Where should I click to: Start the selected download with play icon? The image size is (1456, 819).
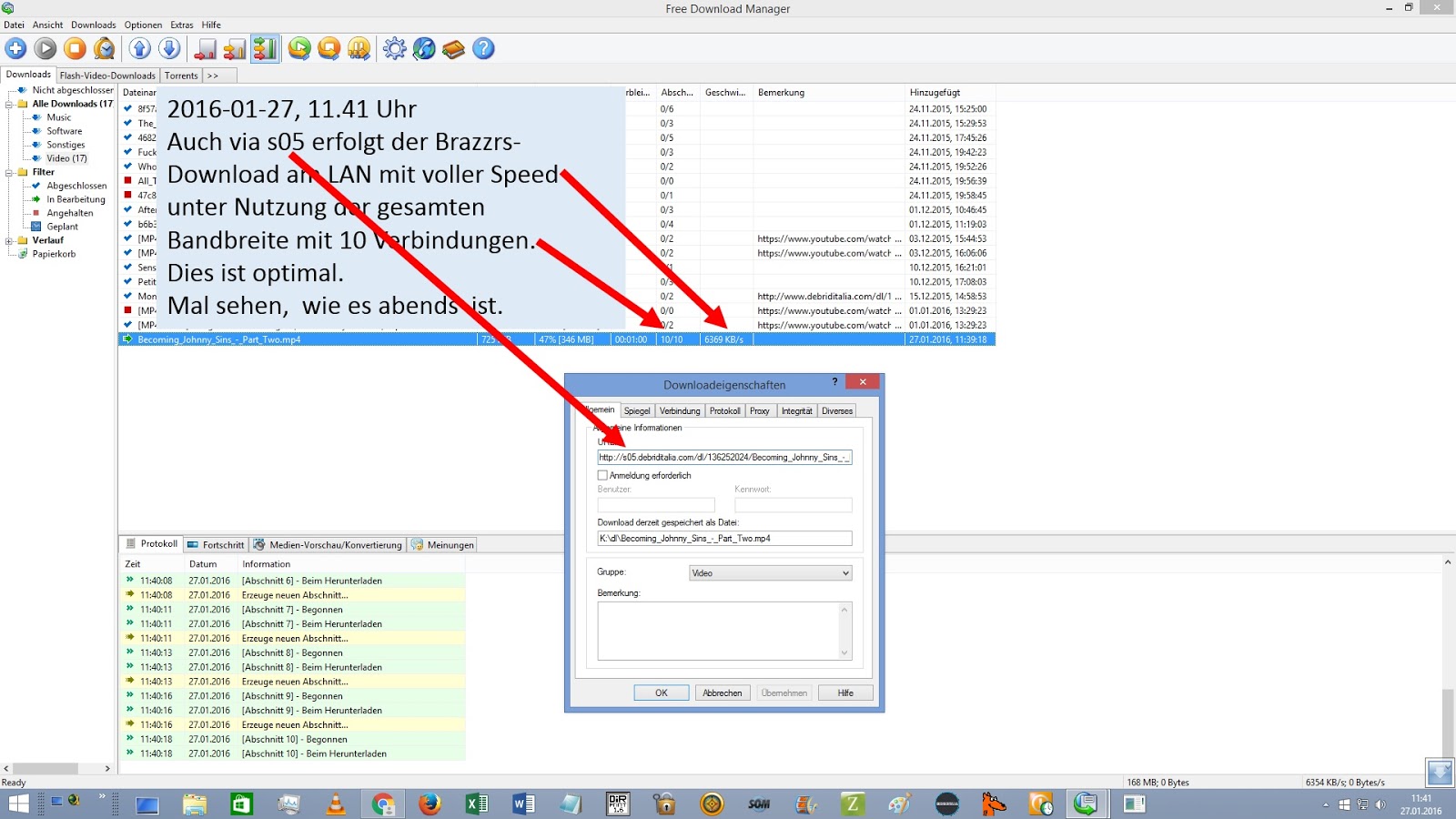coord(45,49)
